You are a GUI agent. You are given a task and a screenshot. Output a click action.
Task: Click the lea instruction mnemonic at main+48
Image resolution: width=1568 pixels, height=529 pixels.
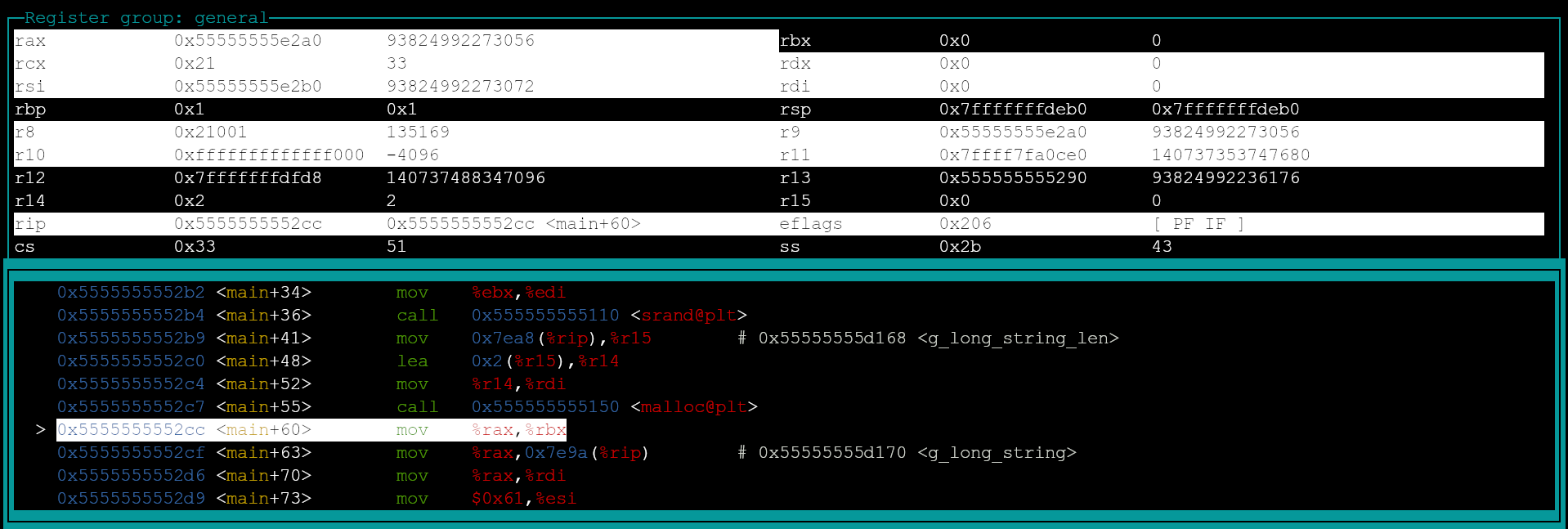pyautogui.click(x=412, y=361)
